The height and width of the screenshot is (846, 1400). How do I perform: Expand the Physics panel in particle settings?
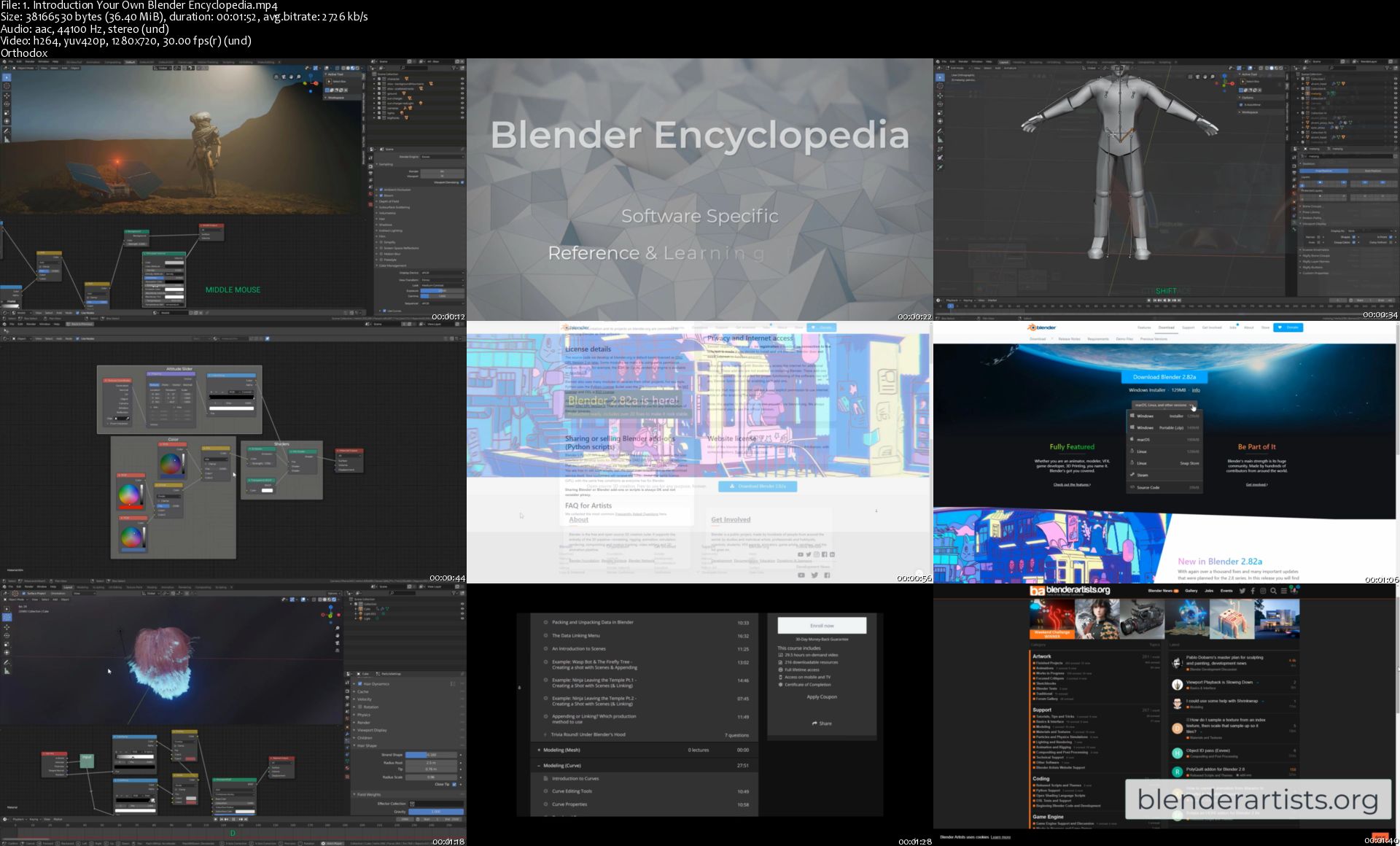coord(364,715)
